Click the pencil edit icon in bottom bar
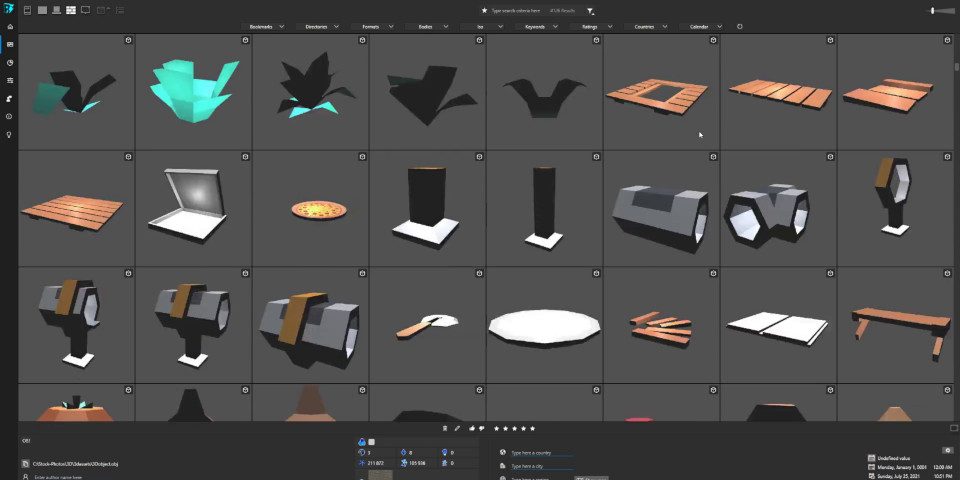The height and width of the screenshot is (480, 960). click(457, 428)
